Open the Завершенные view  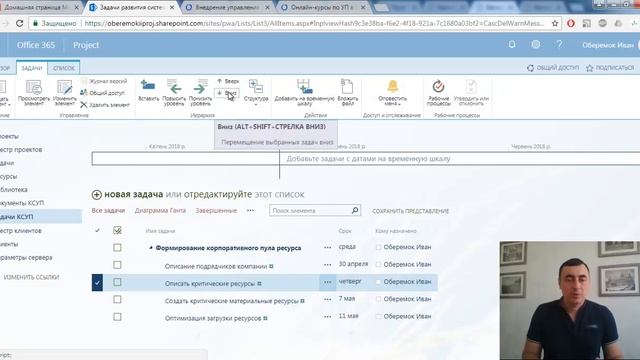[216, 211]
